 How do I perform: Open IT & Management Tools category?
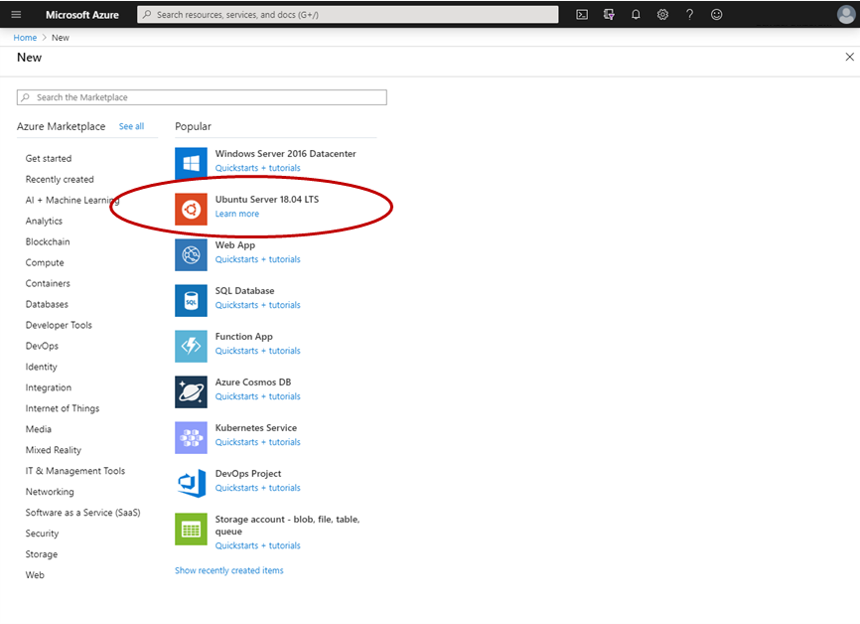tap(75, 471)
